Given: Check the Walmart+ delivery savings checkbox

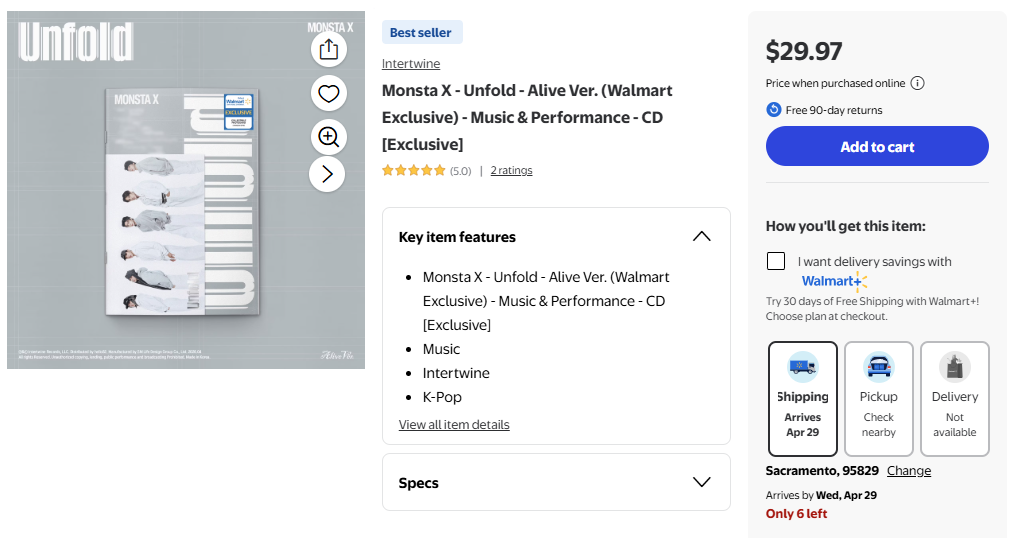Looking at the screenshot, I should (776, 261).
